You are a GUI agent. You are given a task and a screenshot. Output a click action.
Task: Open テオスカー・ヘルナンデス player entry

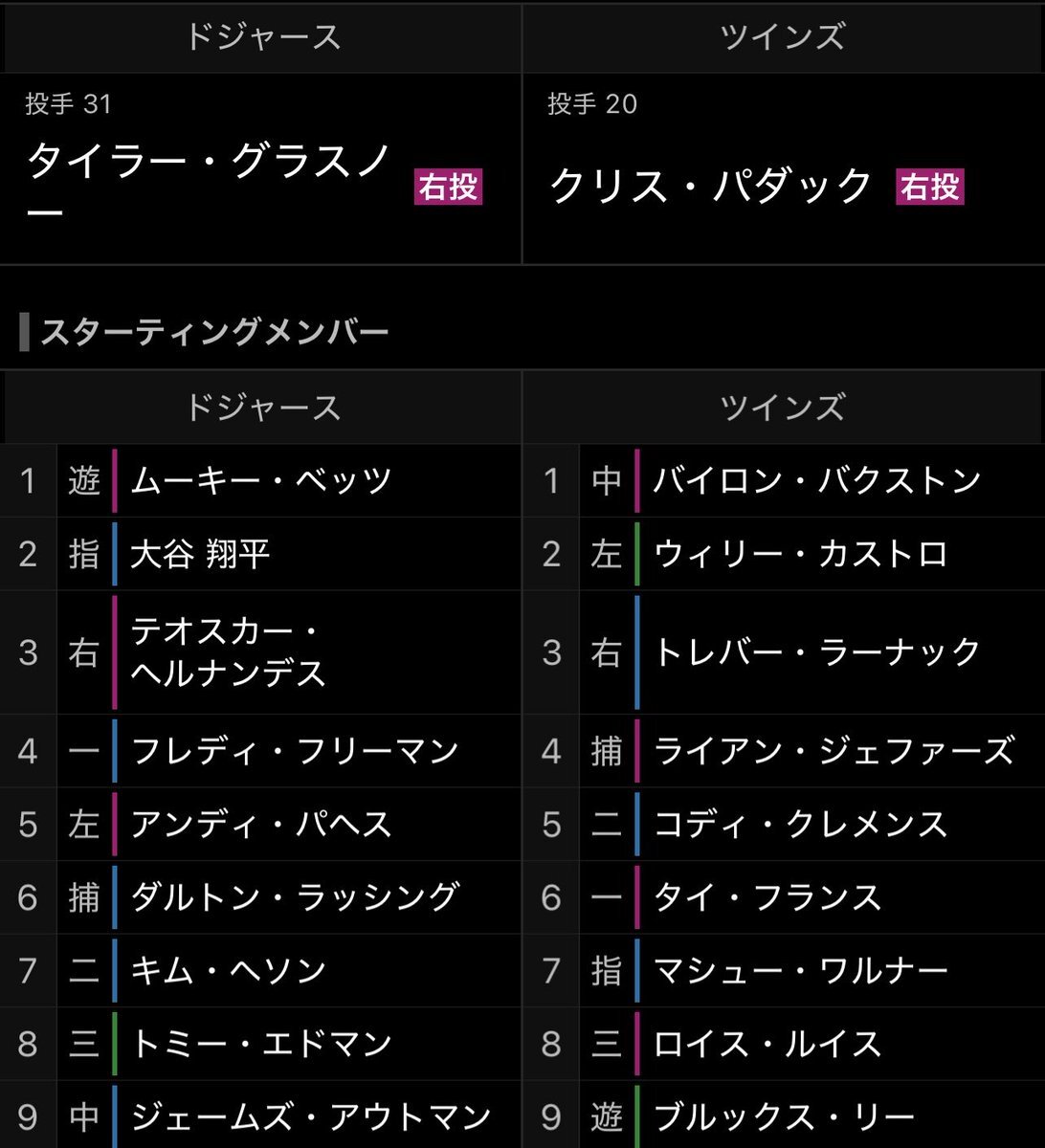tap(260, 652)
